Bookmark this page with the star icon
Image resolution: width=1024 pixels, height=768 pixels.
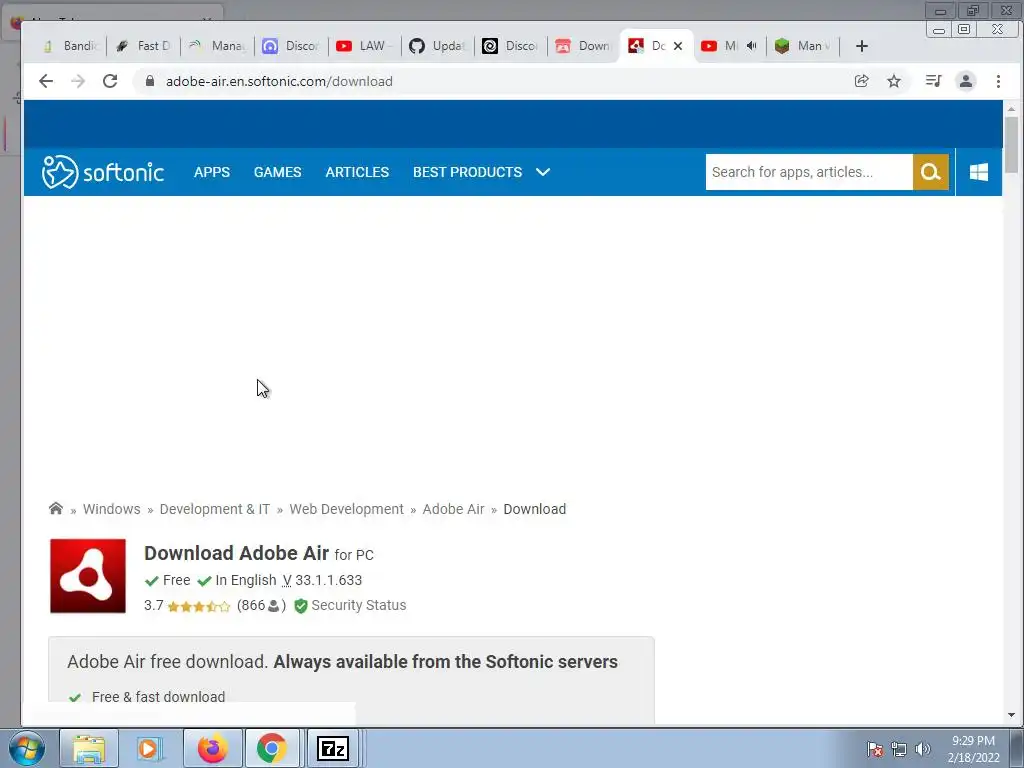point(894,81)
